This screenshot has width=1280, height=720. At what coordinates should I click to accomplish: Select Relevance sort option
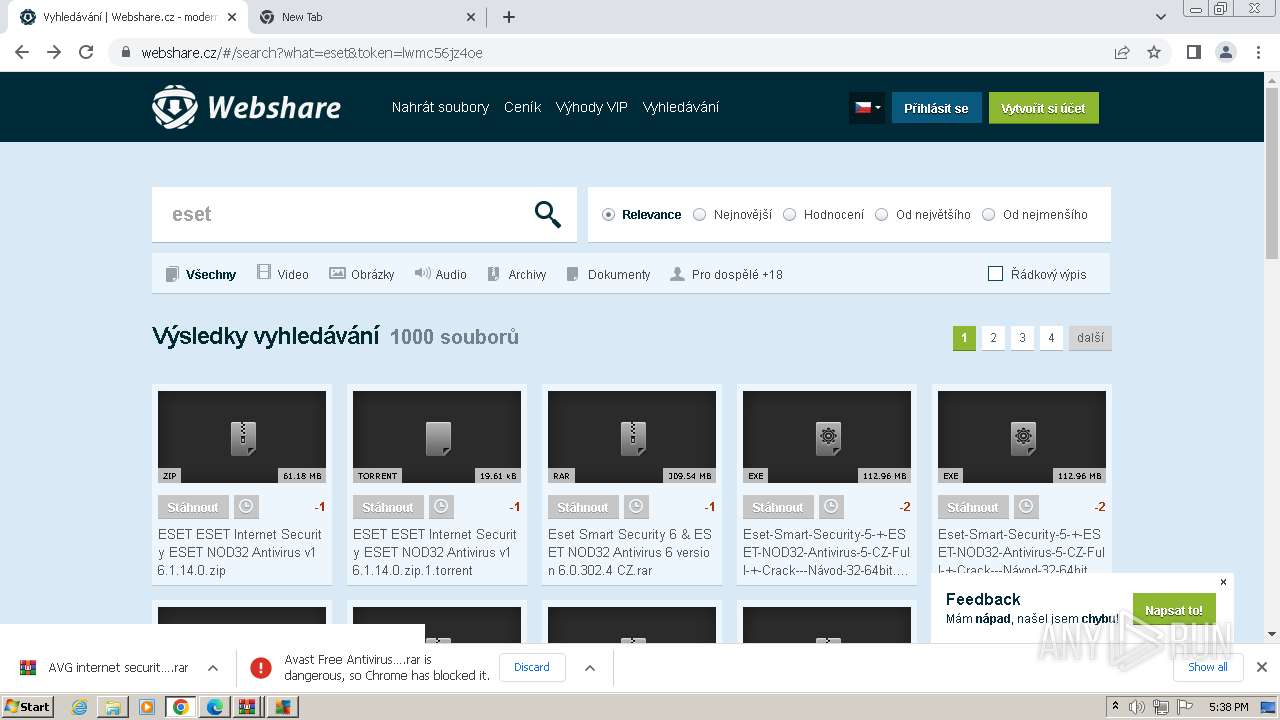click(x=641, y=214)
